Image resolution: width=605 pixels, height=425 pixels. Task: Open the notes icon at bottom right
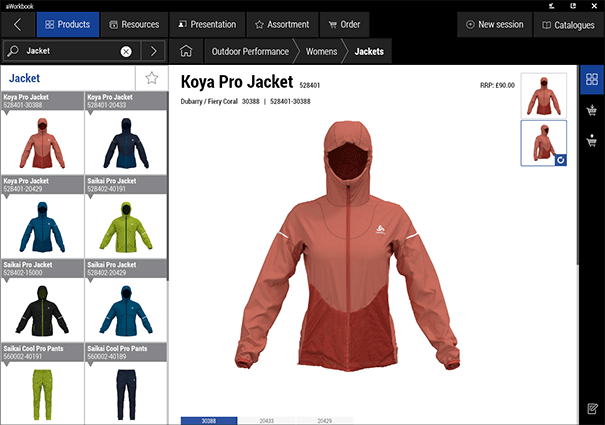(x=592, y=409)
